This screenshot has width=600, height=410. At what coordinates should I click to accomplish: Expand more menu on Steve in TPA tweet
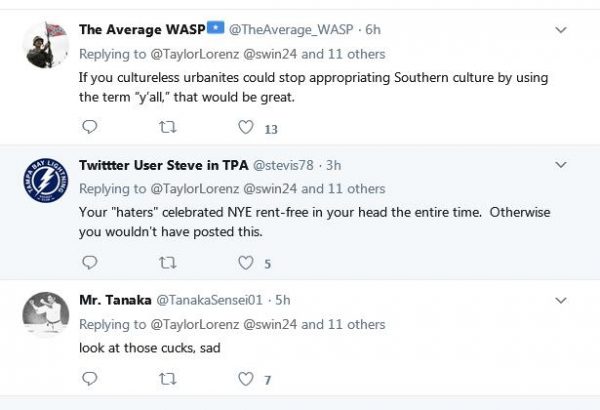(560, 164)
